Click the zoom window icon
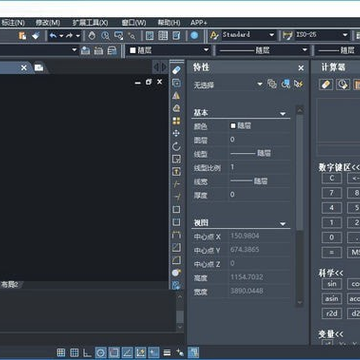Viewport: 360px width, 360px height. (119, 35)
